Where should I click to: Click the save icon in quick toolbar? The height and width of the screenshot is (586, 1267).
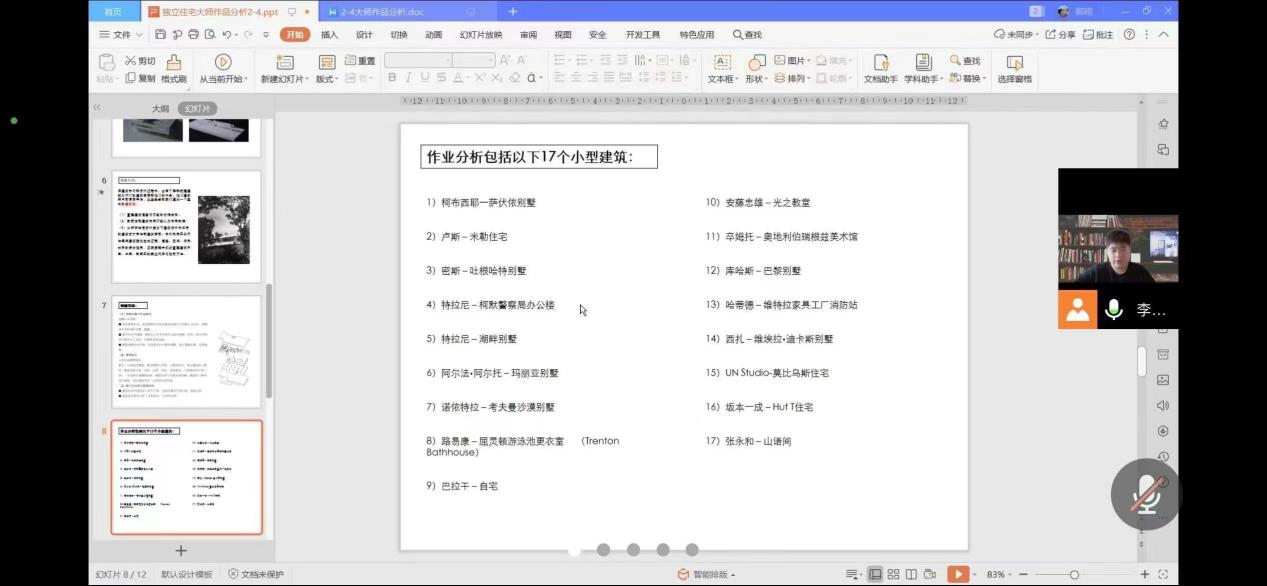pos(161,34)
